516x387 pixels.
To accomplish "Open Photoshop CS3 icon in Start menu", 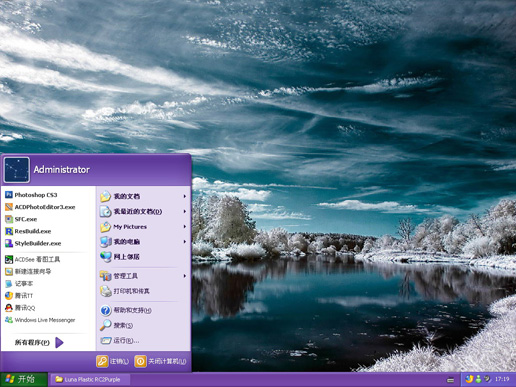I will pyautogui.click(x=9, y=195).
